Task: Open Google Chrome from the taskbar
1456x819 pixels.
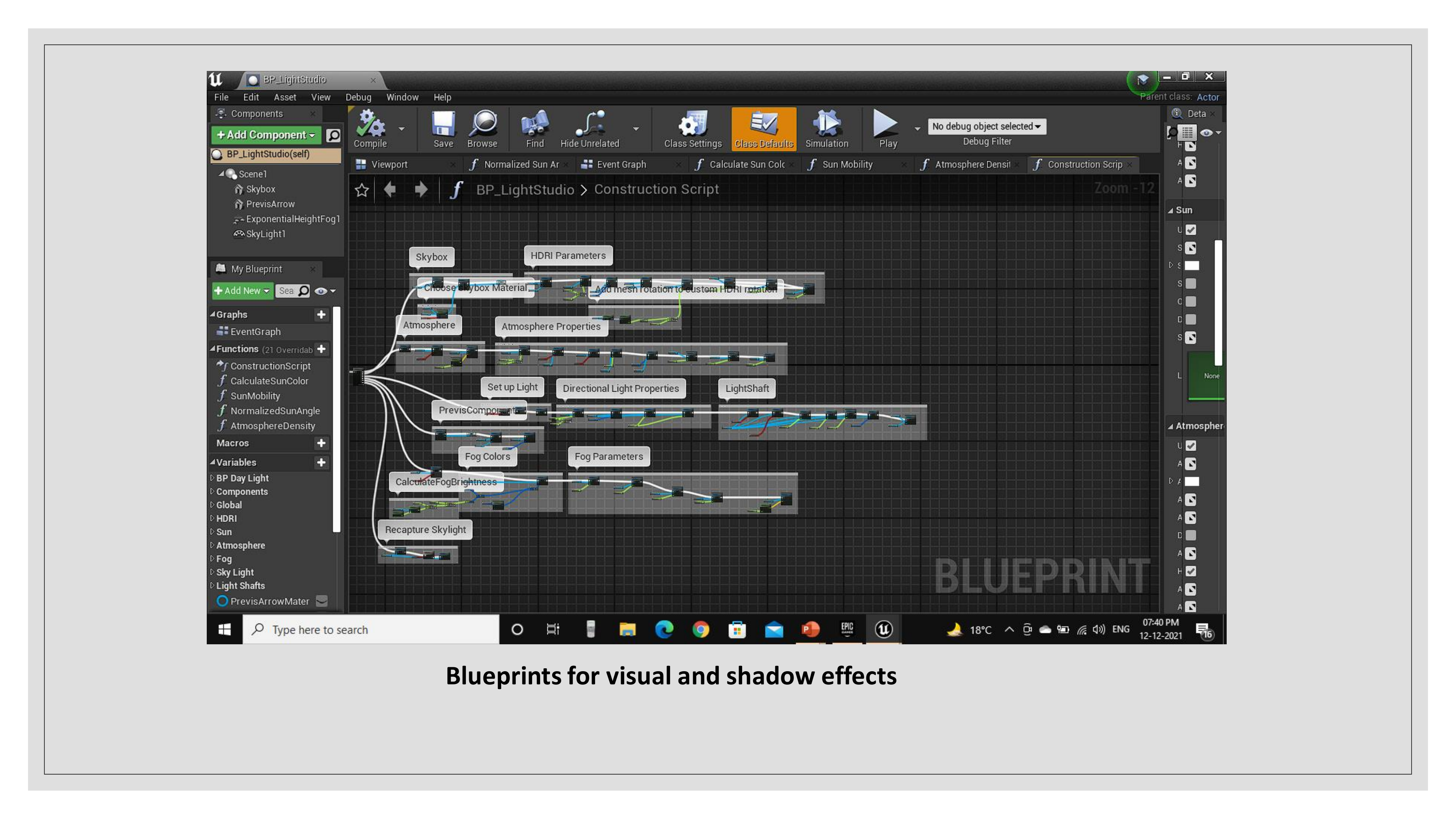Action: (x=701, y=629)
